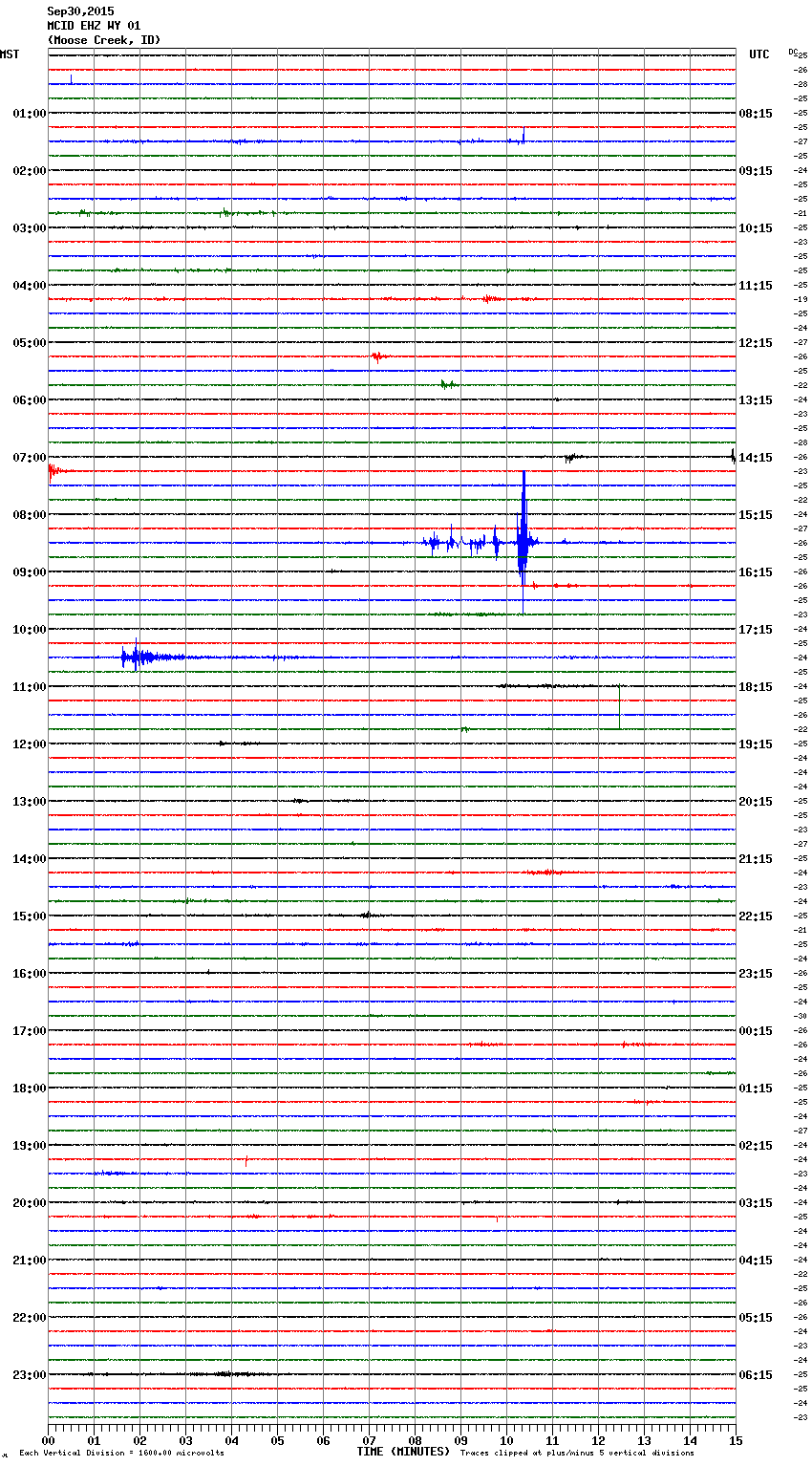Click the MST time label "03:00"
Viewport: 812px width, 1466px height.
click(30, 228)
